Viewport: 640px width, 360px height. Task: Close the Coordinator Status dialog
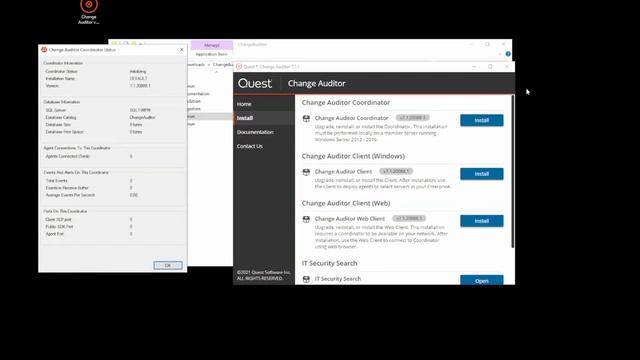[x=182, y=49]
